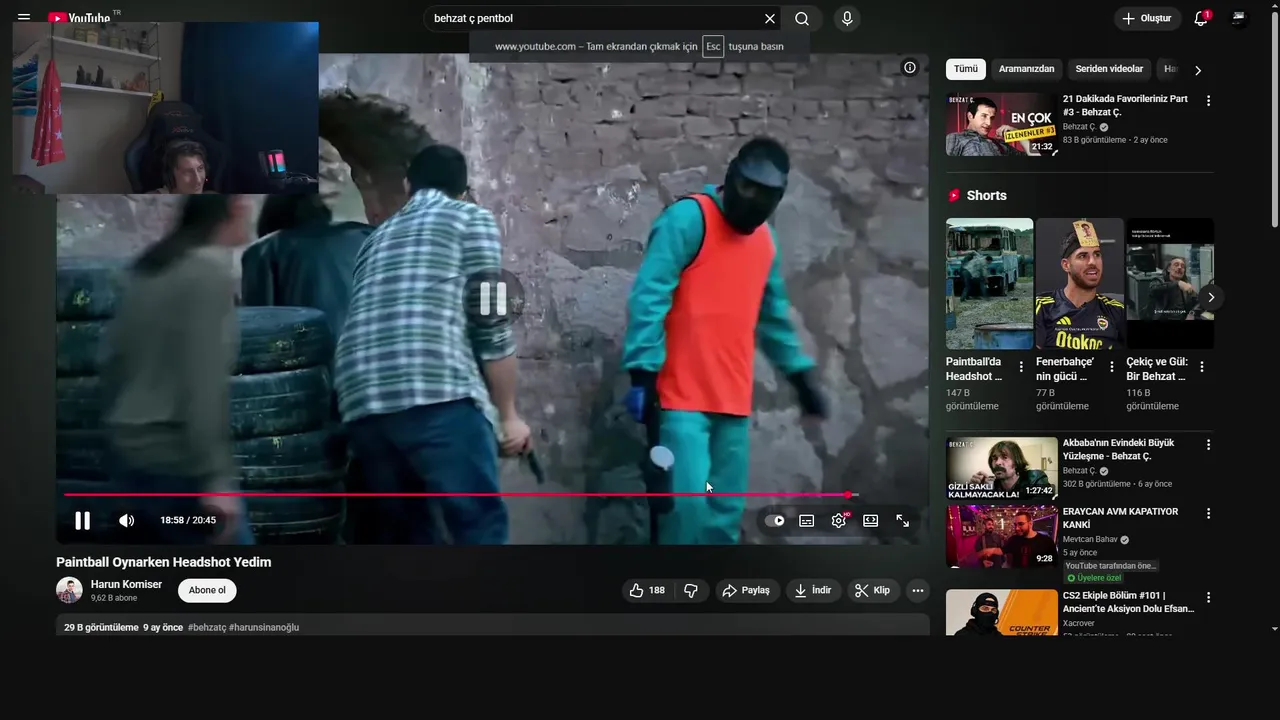Show video info card icon

coord(910,67)
